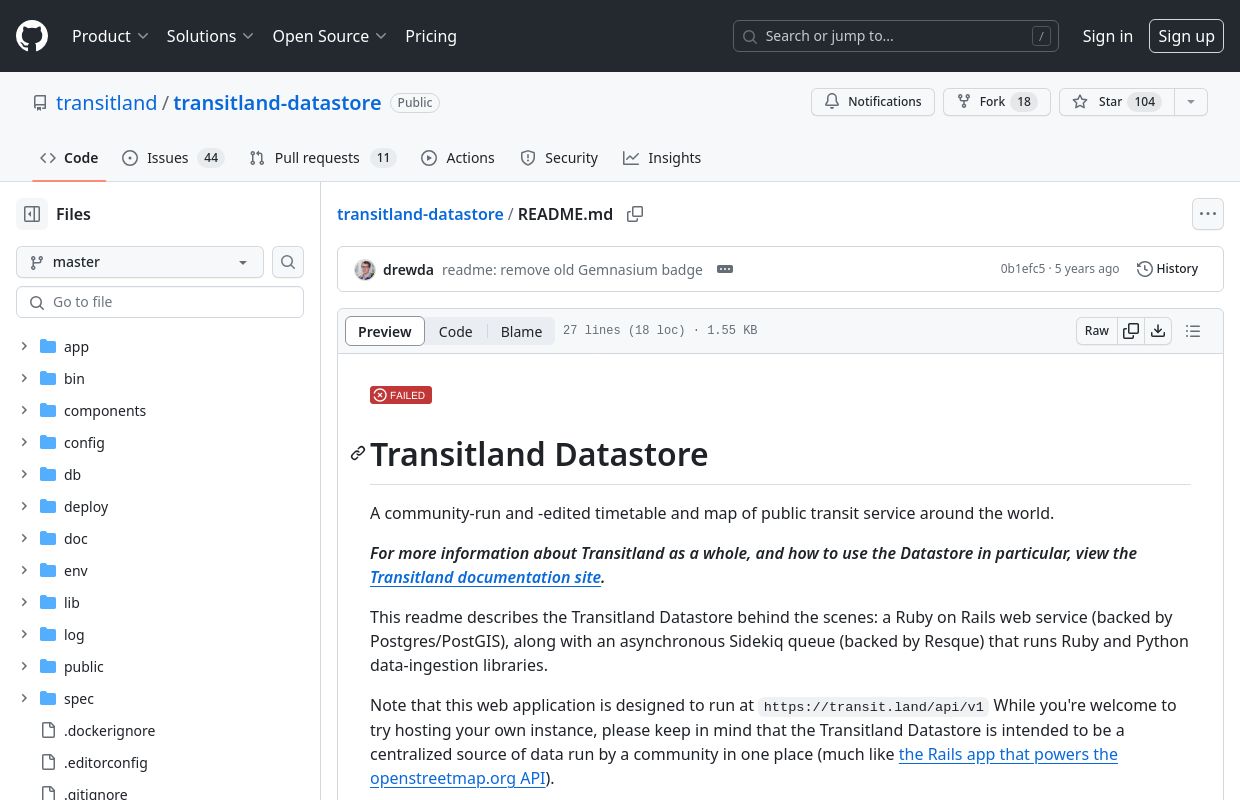Open the History clock button

[x=1168, y=269]
